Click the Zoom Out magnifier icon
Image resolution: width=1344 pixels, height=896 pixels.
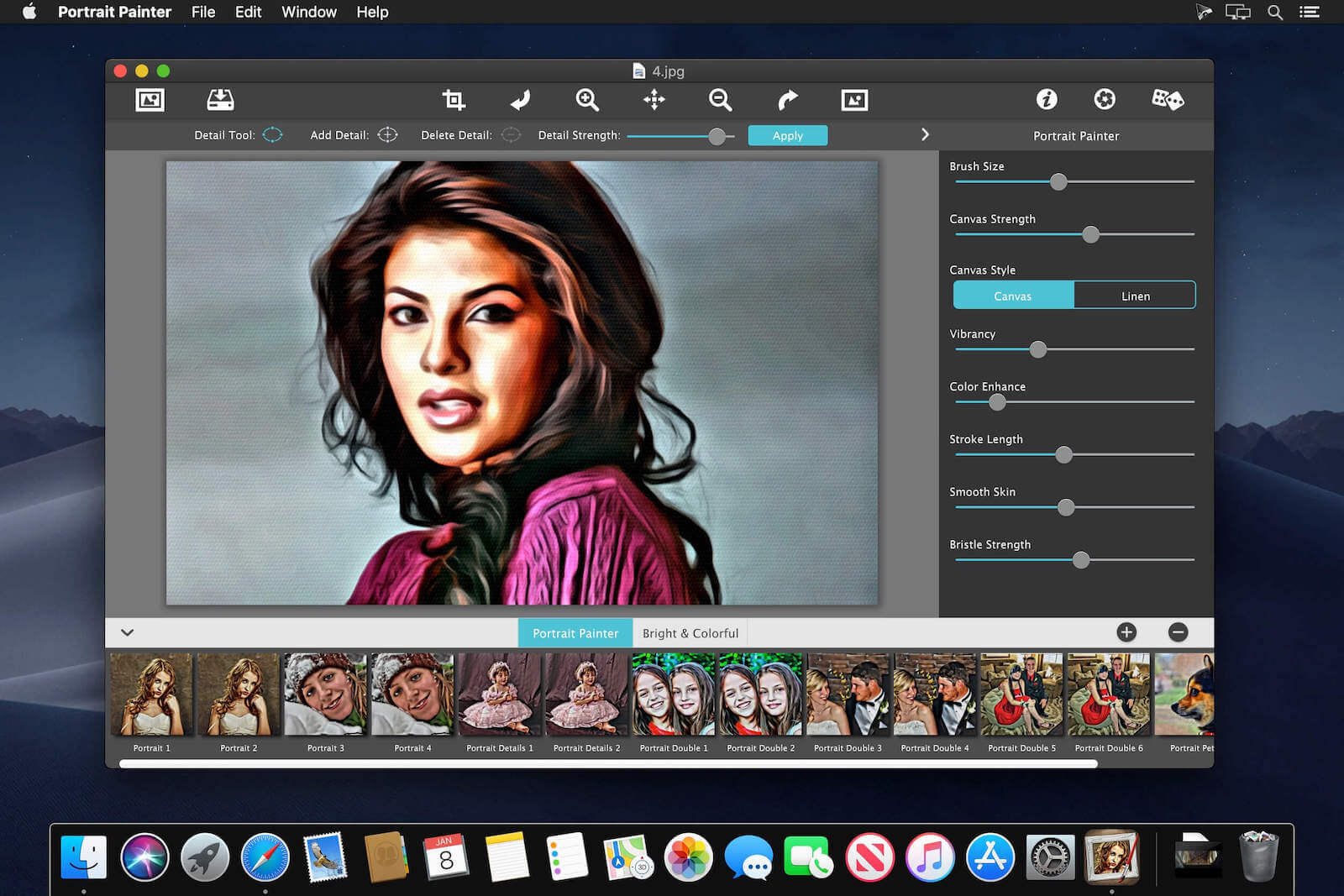[721, 100]
